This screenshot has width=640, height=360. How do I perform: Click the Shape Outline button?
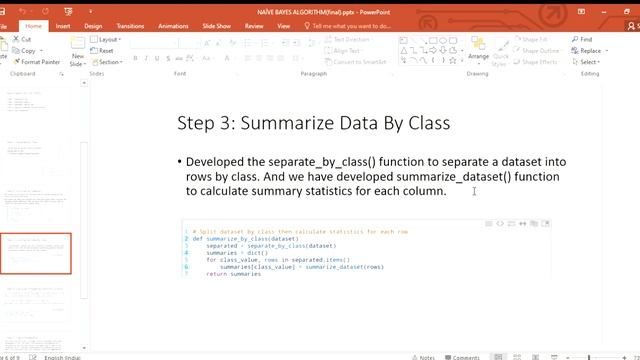536,51
